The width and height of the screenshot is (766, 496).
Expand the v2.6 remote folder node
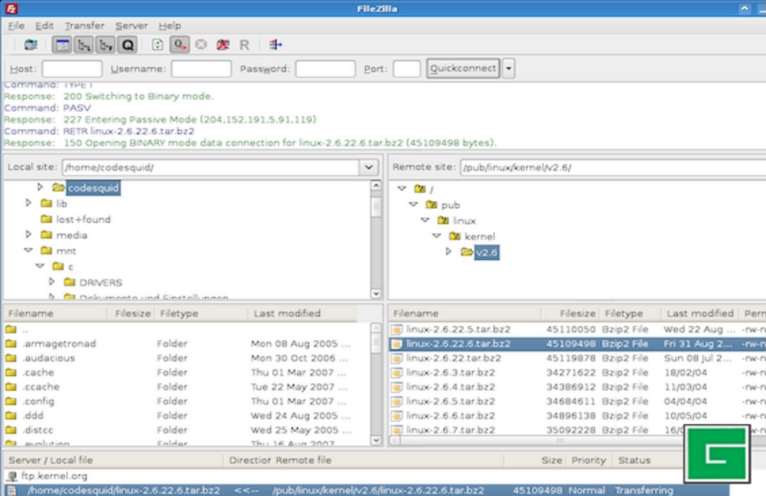(449, 252)
